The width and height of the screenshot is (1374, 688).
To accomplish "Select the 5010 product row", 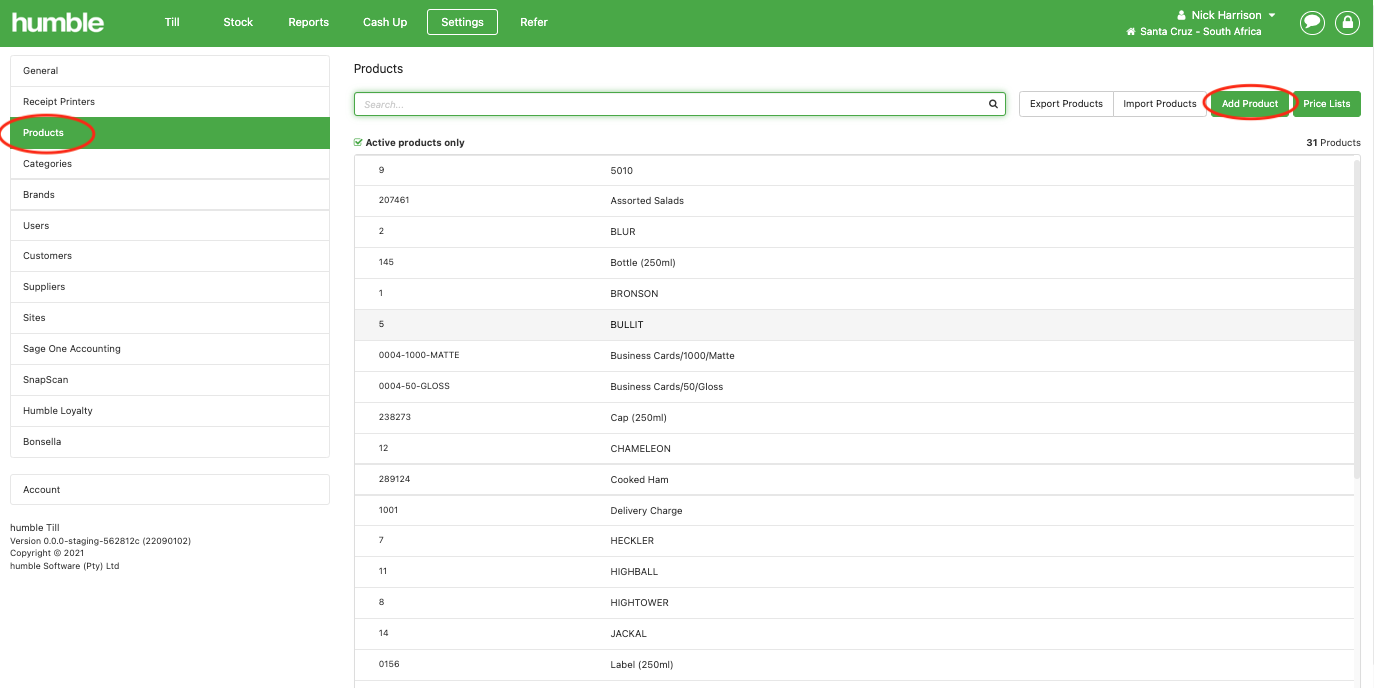I will click(x=854, y=171).
